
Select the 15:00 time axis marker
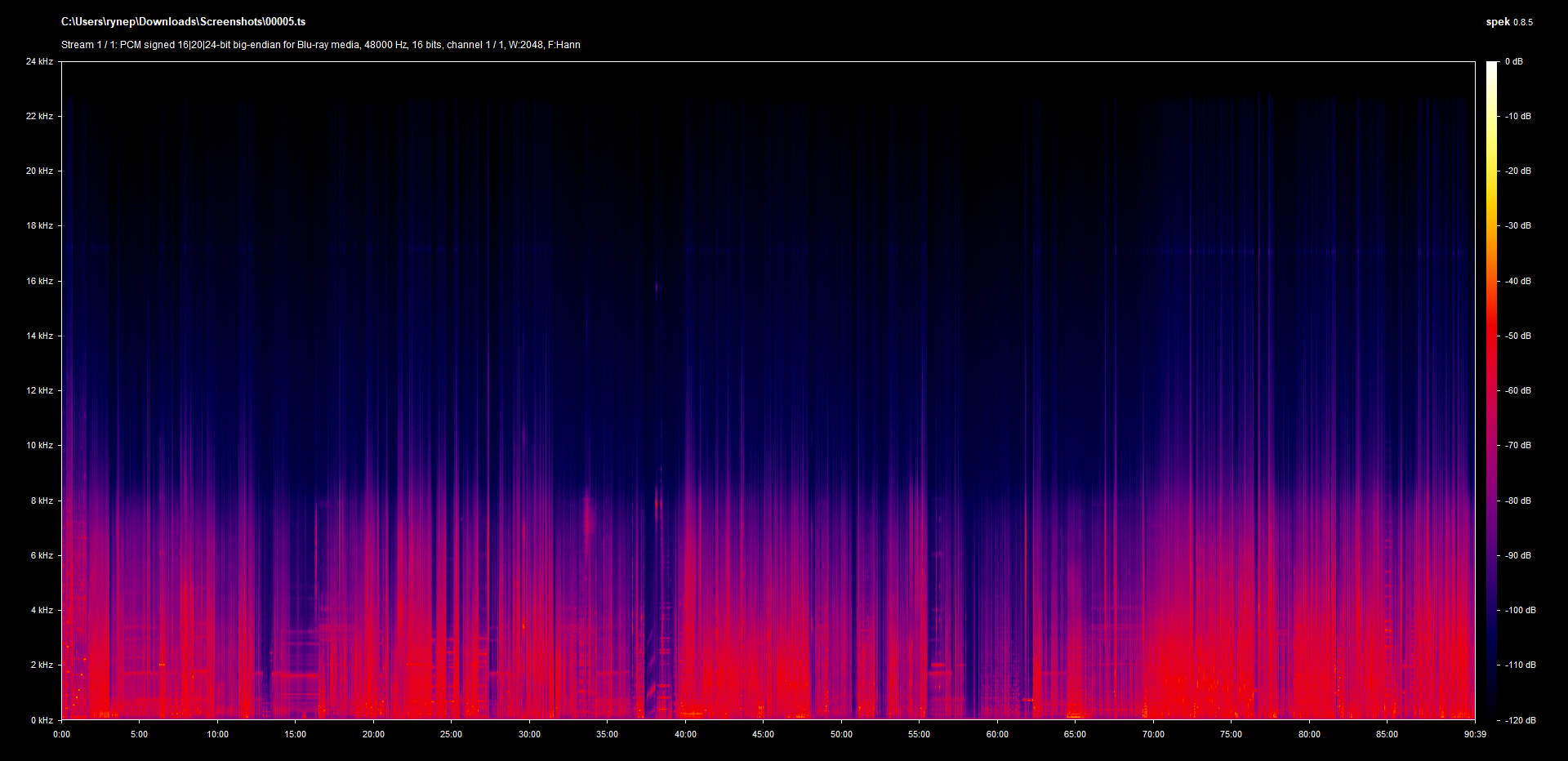[x=296, y=734]
